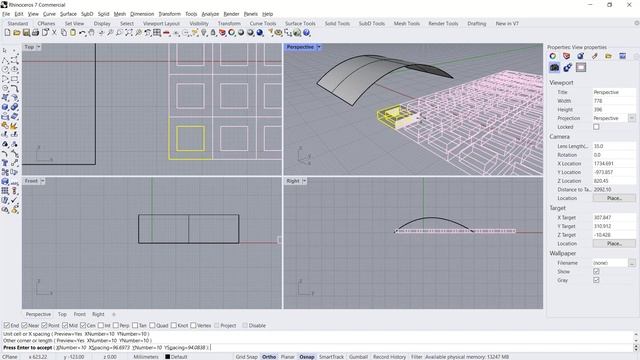The width and height of the screenshot is (640, 360).
Task: Toggle SmartTrack in status bar
Action: pos(331,357)
